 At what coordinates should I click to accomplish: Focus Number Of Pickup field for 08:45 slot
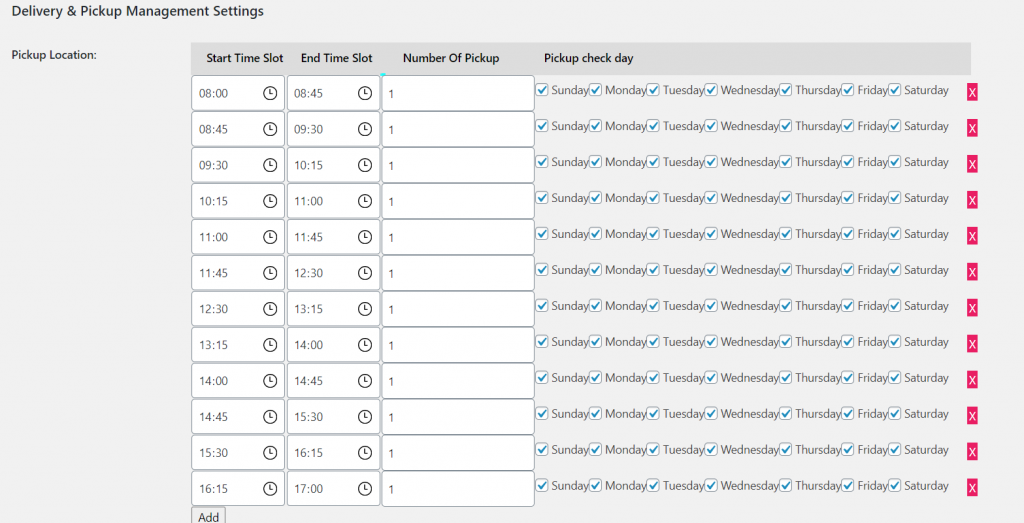pos(458,129)
